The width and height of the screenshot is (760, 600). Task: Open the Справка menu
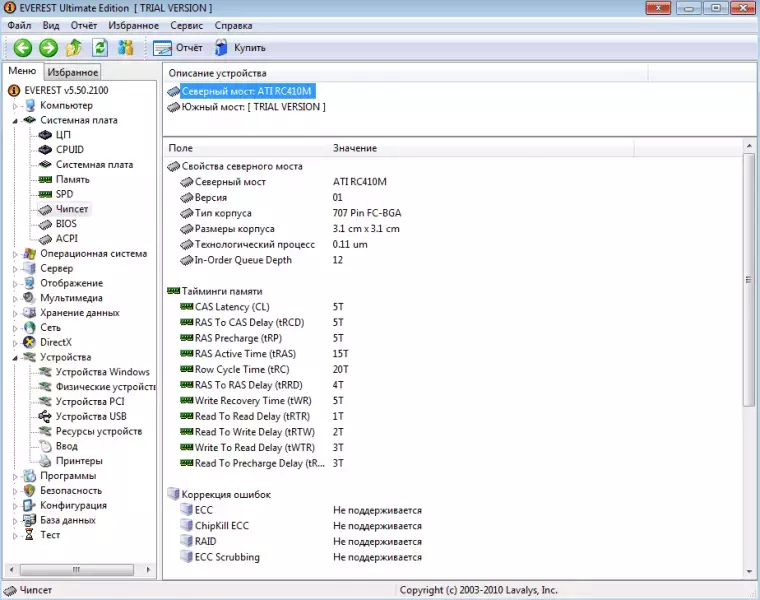click(233, 25)
